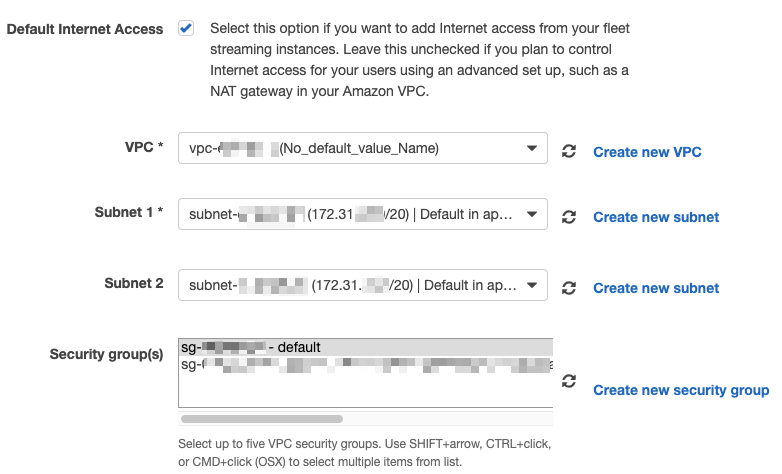Click the Create new VPC link
Image resolution: width=782 pixels, height=474 pixels.
click(647, 152)
